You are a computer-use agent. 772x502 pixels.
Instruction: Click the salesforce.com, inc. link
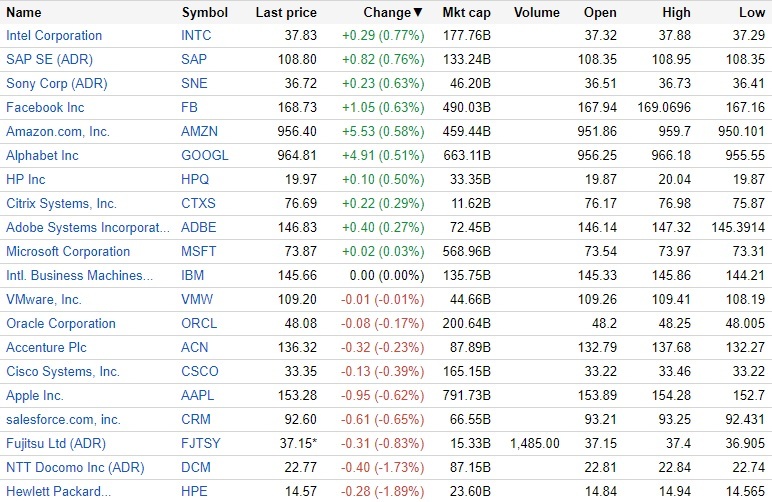(63, 420)
